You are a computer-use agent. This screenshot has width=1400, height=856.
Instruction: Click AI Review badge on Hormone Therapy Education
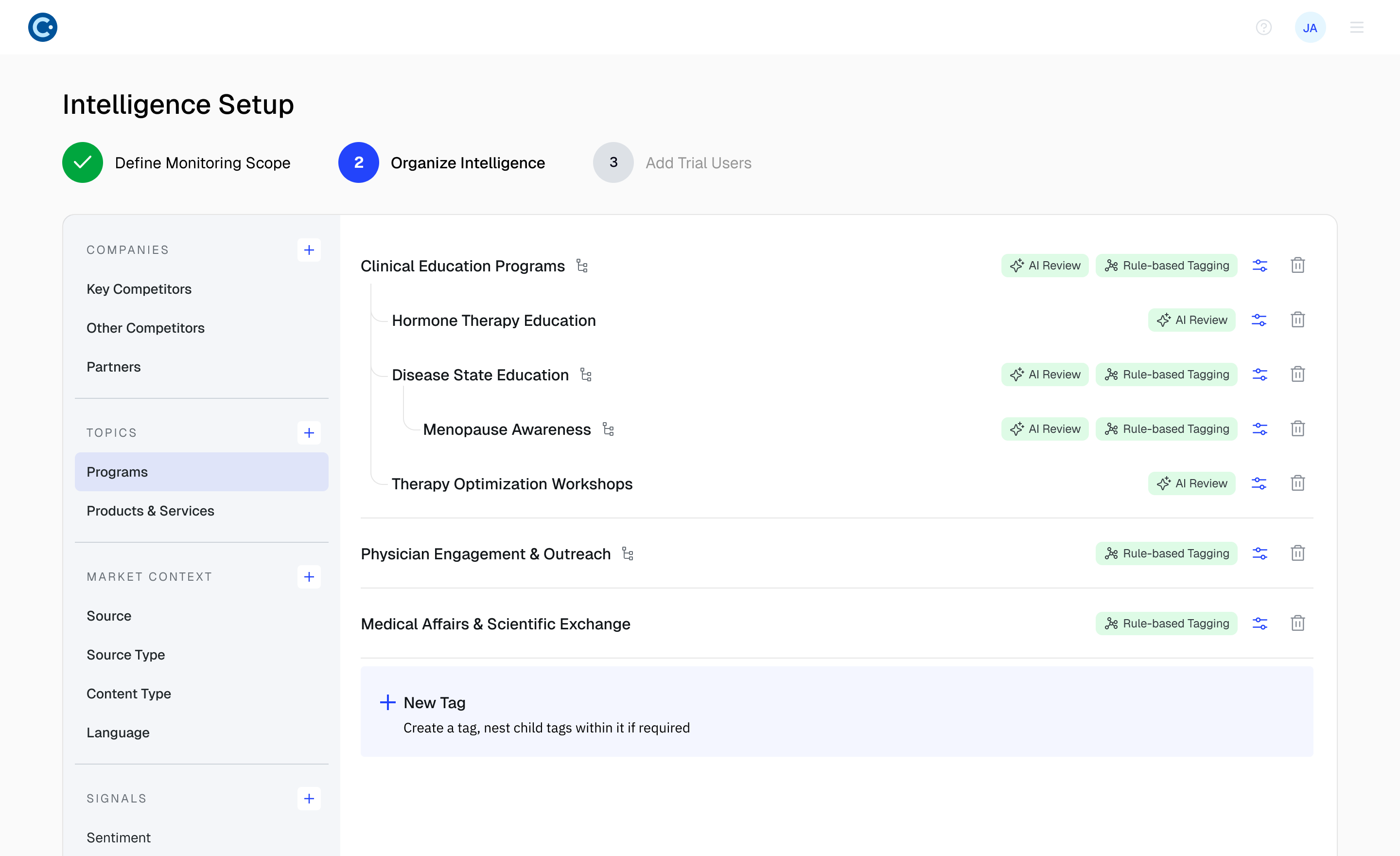tap(1191, 321)
